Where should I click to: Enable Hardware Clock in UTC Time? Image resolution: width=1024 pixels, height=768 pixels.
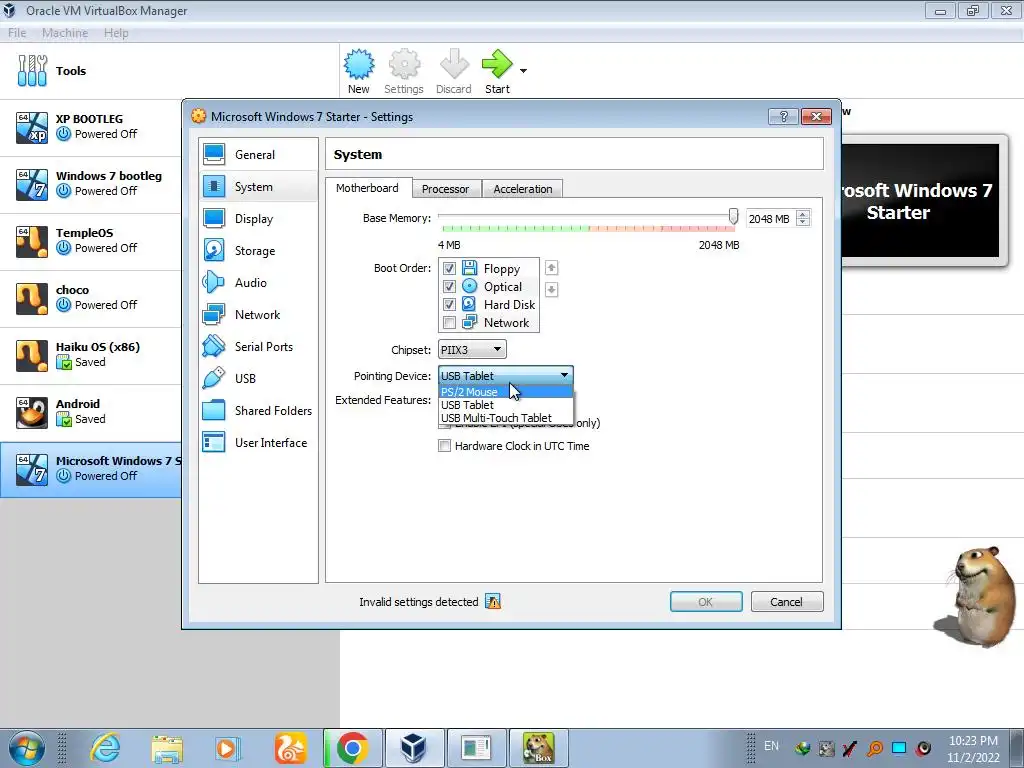pos(445,446)
